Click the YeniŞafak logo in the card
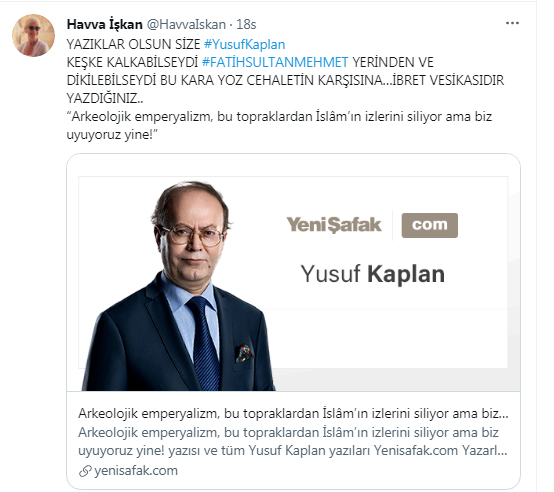Screen dimensions: 554x492 [334, 225]
